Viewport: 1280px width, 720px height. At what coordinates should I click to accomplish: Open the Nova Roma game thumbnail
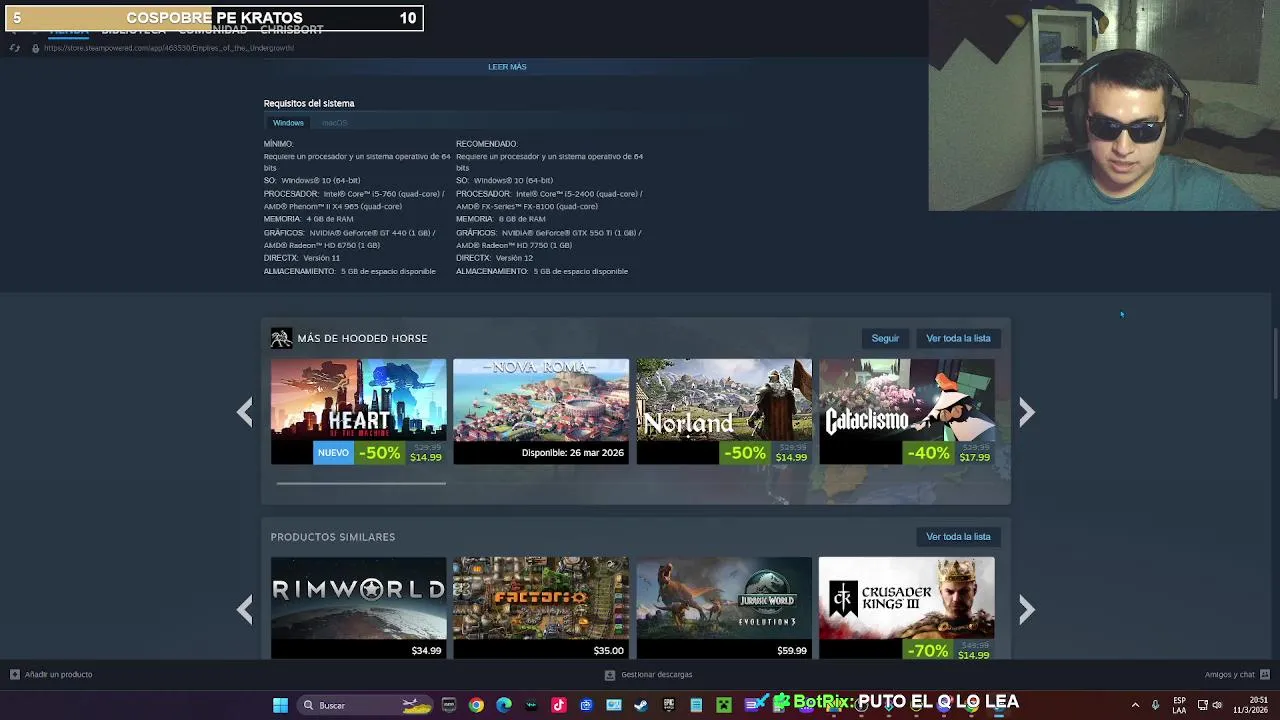[541, 400]
